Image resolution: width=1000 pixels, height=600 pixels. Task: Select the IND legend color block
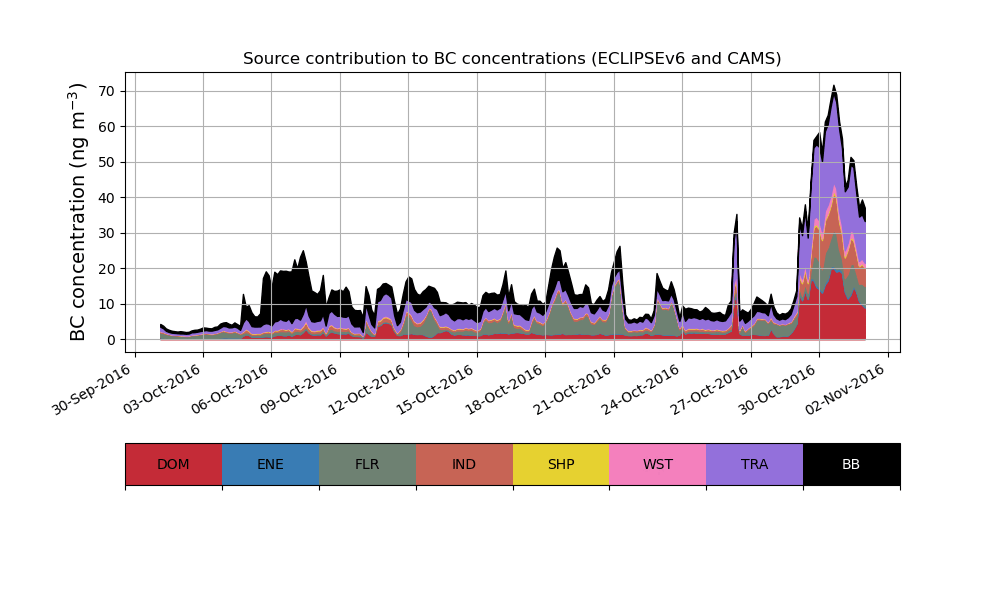point(464,464)
